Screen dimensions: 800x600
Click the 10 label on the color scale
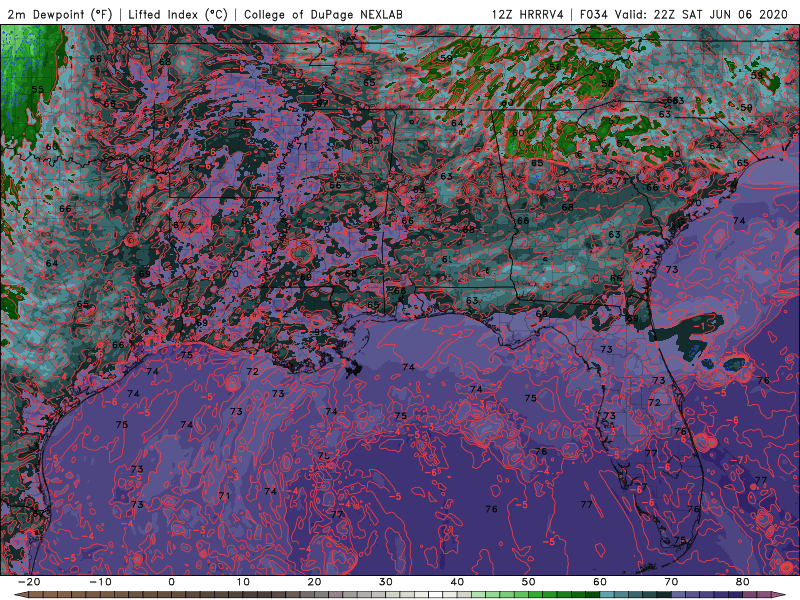pos(243,582)
